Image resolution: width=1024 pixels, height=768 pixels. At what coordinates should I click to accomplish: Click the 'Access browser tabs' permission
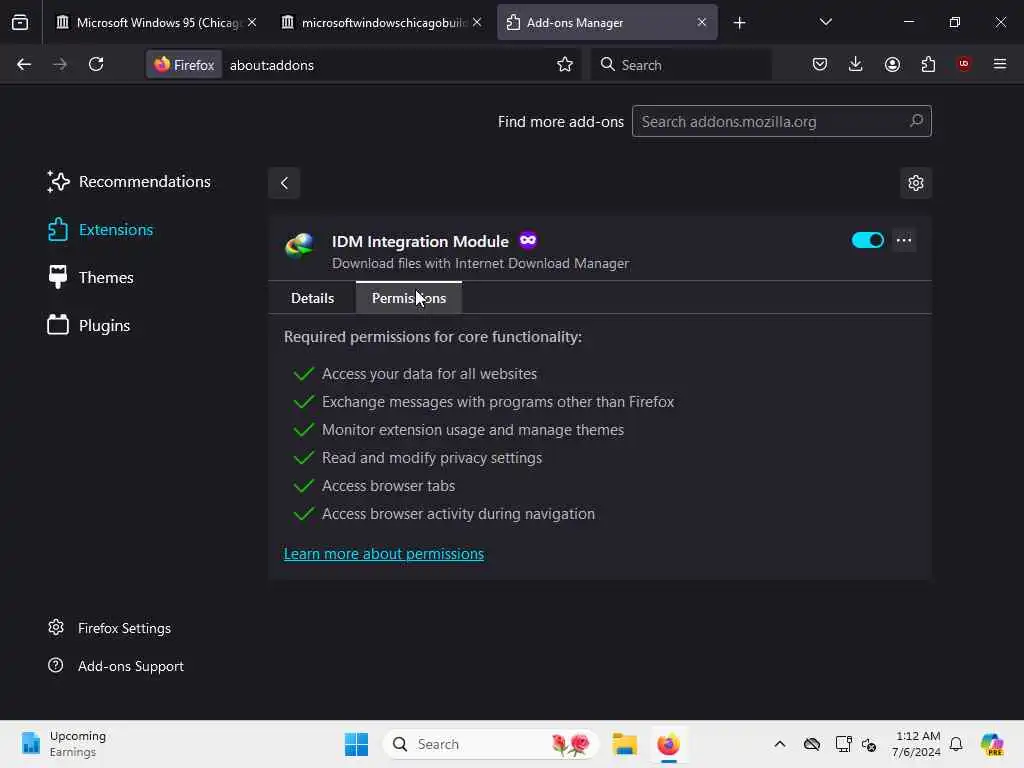point(388,486)
